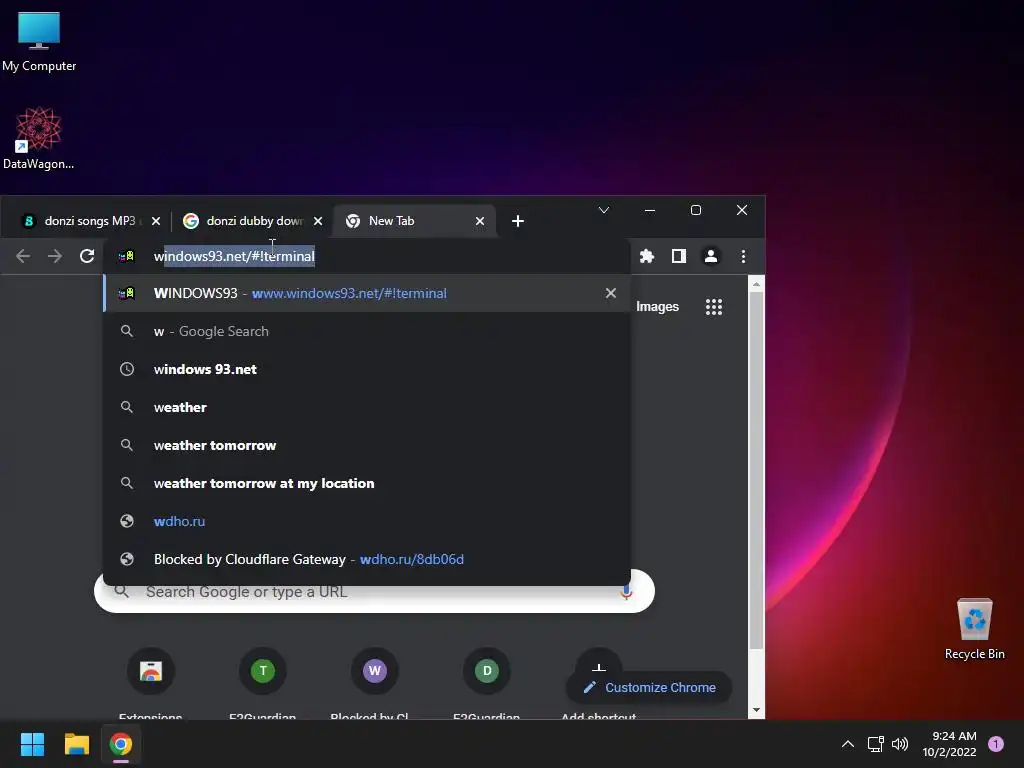The width and height of the screenshot is (1024, 768).
Task: Click the address bar with windows93.net URL
Action: (x=369, y=256)
